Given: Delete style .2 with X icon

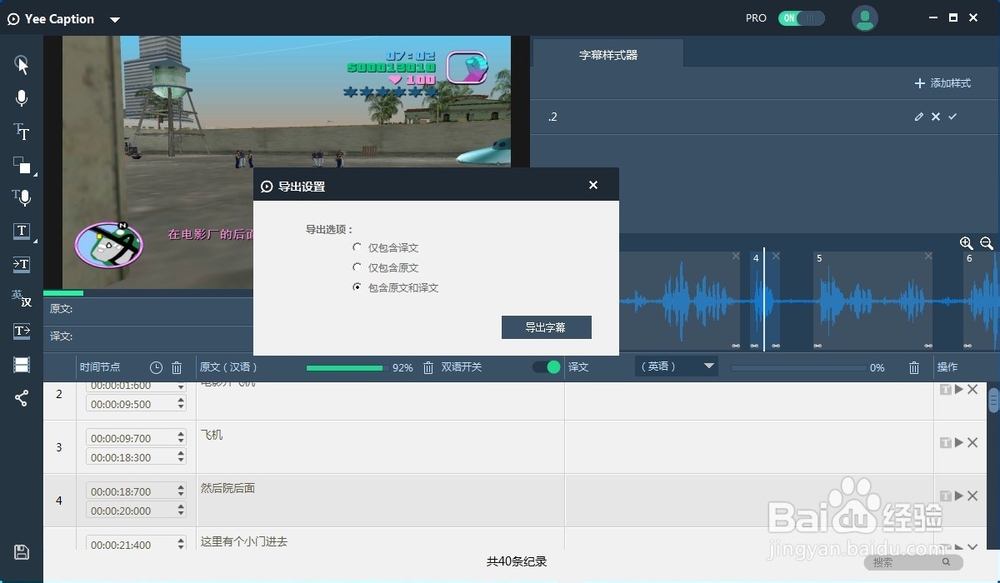Looking at the screenshot, I should (936, 117).
